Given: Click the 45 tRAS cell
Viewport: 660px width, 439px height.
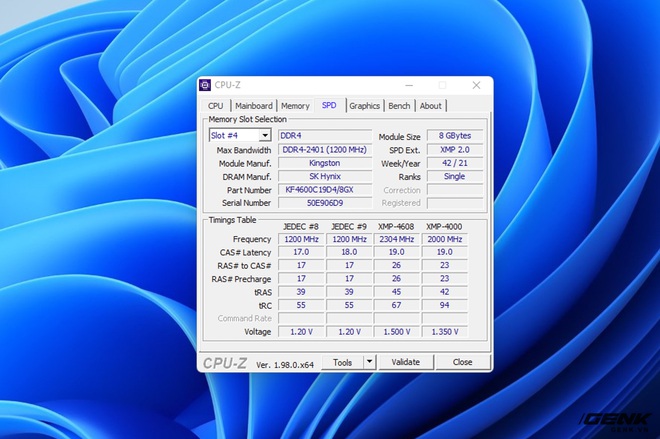Looking at the screenshot, I should click(397, 292).
